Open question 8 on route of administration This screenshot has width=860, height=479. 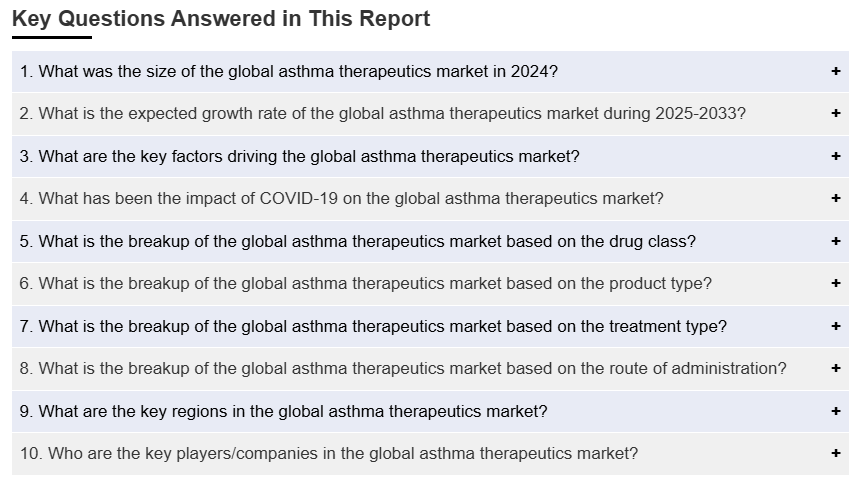[403, 368]
